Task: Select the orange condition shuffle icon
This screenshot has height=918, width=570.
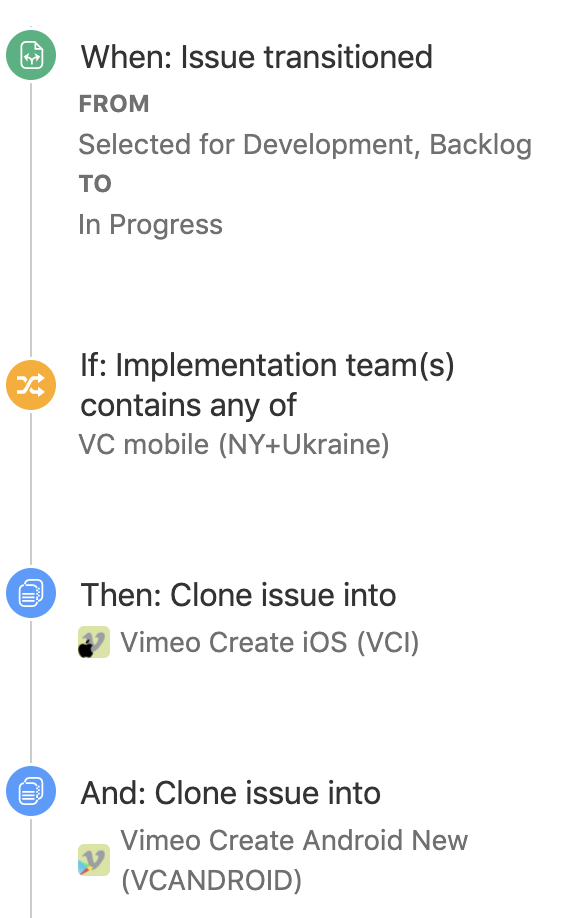Action: (x=31, y=385)
